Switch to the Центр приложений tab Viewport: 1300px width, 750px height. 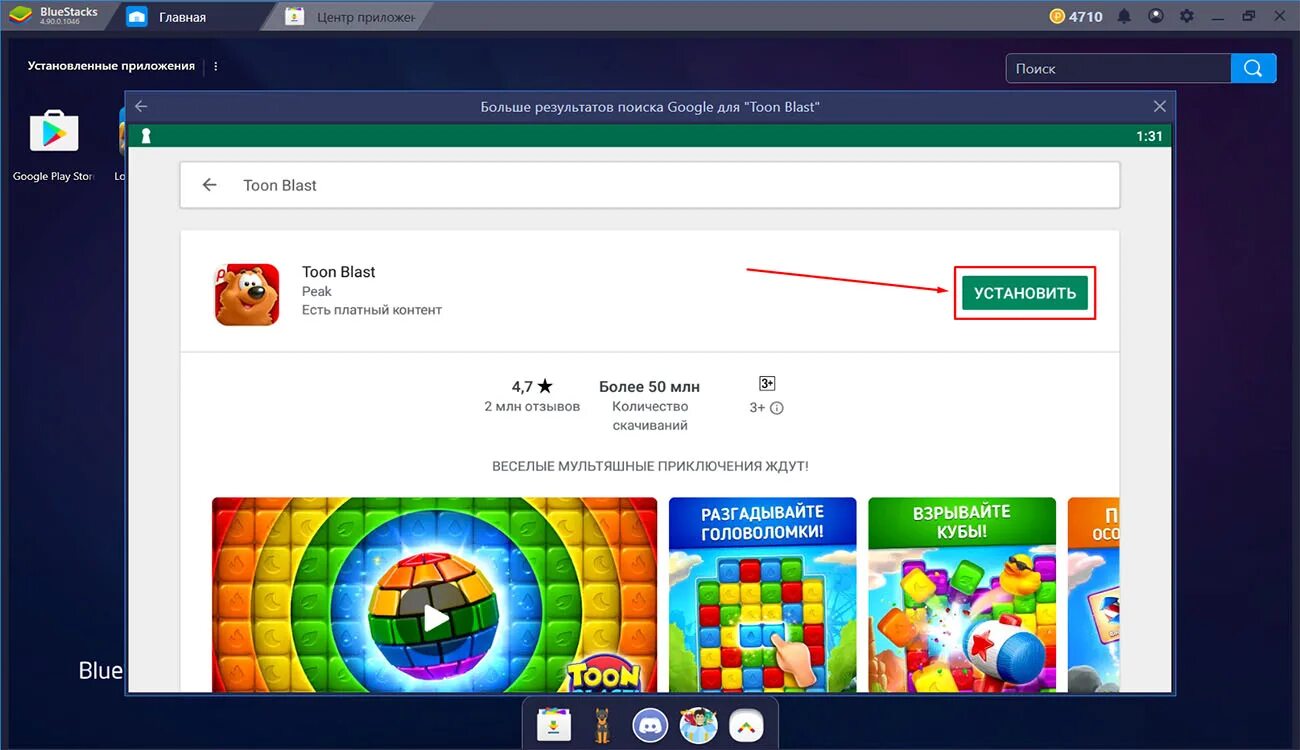coord(352,17)
